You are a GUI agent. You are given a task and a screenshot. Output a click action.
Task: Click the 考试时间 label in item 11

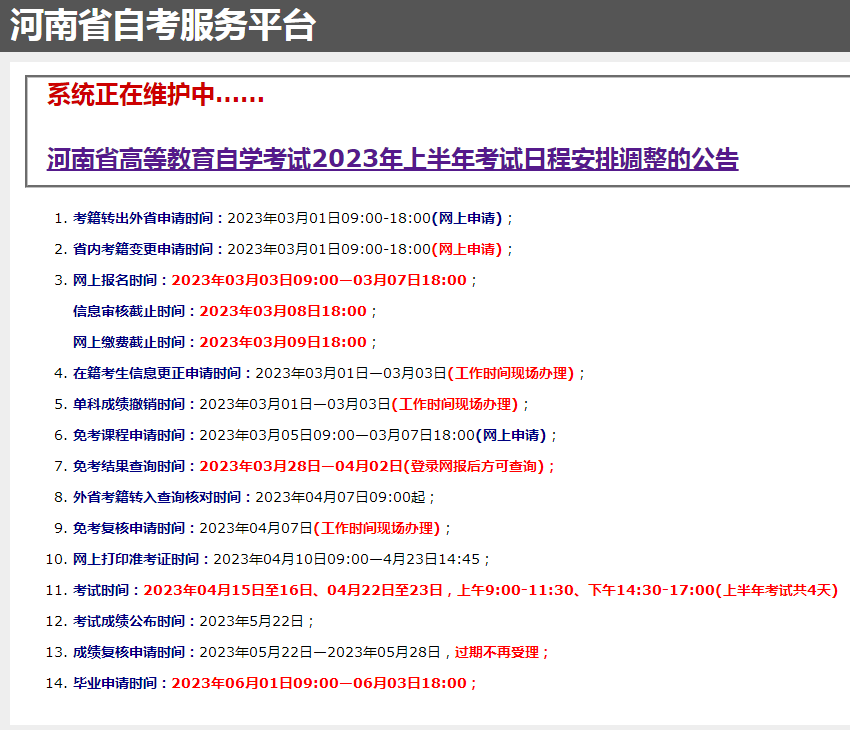click(107, 590)
